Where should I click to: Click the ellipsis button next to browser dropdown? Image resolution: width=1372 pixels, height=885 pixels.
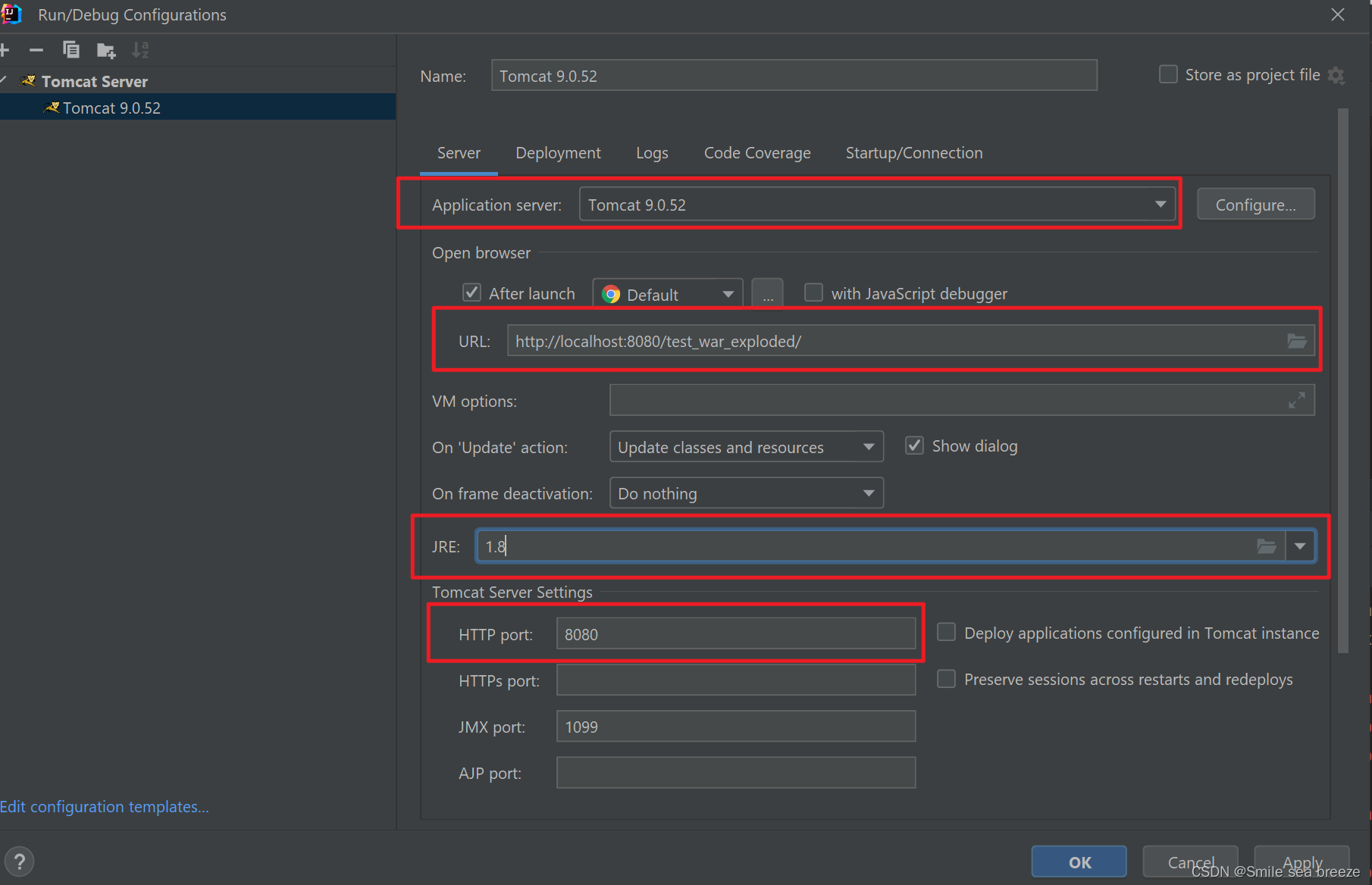pyautogui.click(x=768, y=294)
